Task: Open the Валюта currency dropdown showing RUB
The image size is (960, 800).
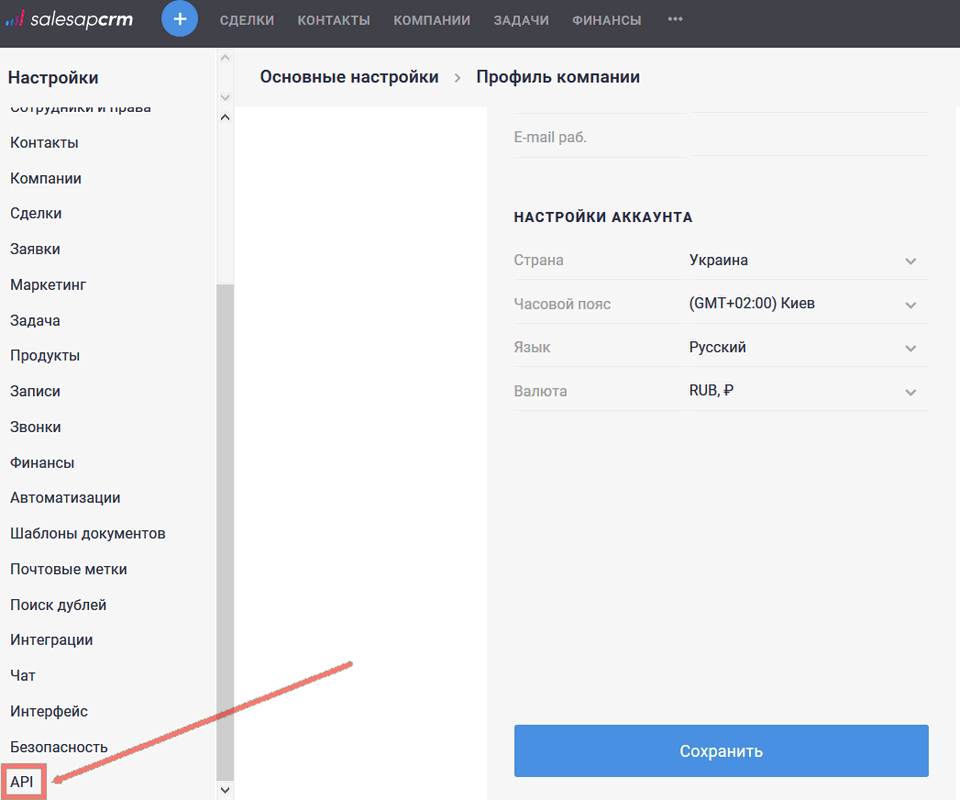Action: click(910, 391)
